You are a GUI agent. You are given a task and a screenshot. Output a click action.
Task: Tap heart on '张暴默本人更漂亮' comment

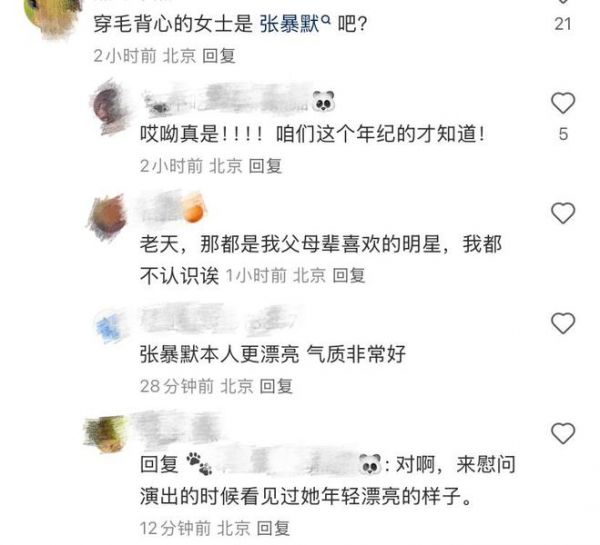pyautogui.click(x=563, y=323)
